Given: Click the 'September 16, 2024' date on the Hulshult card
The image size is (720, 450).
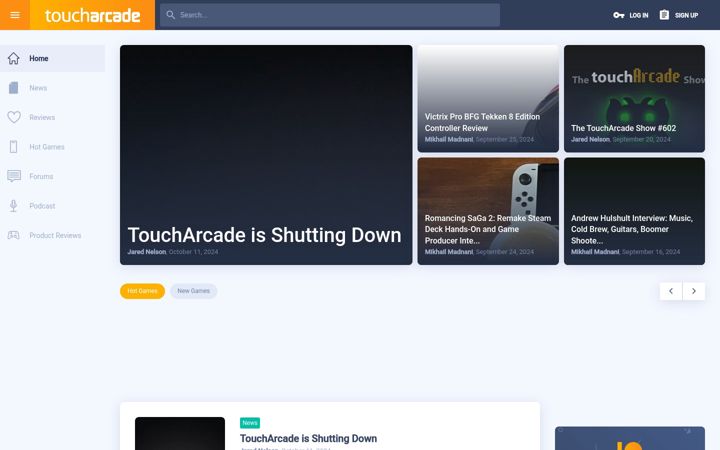Looking at the screenshot, I should point(651,252).
